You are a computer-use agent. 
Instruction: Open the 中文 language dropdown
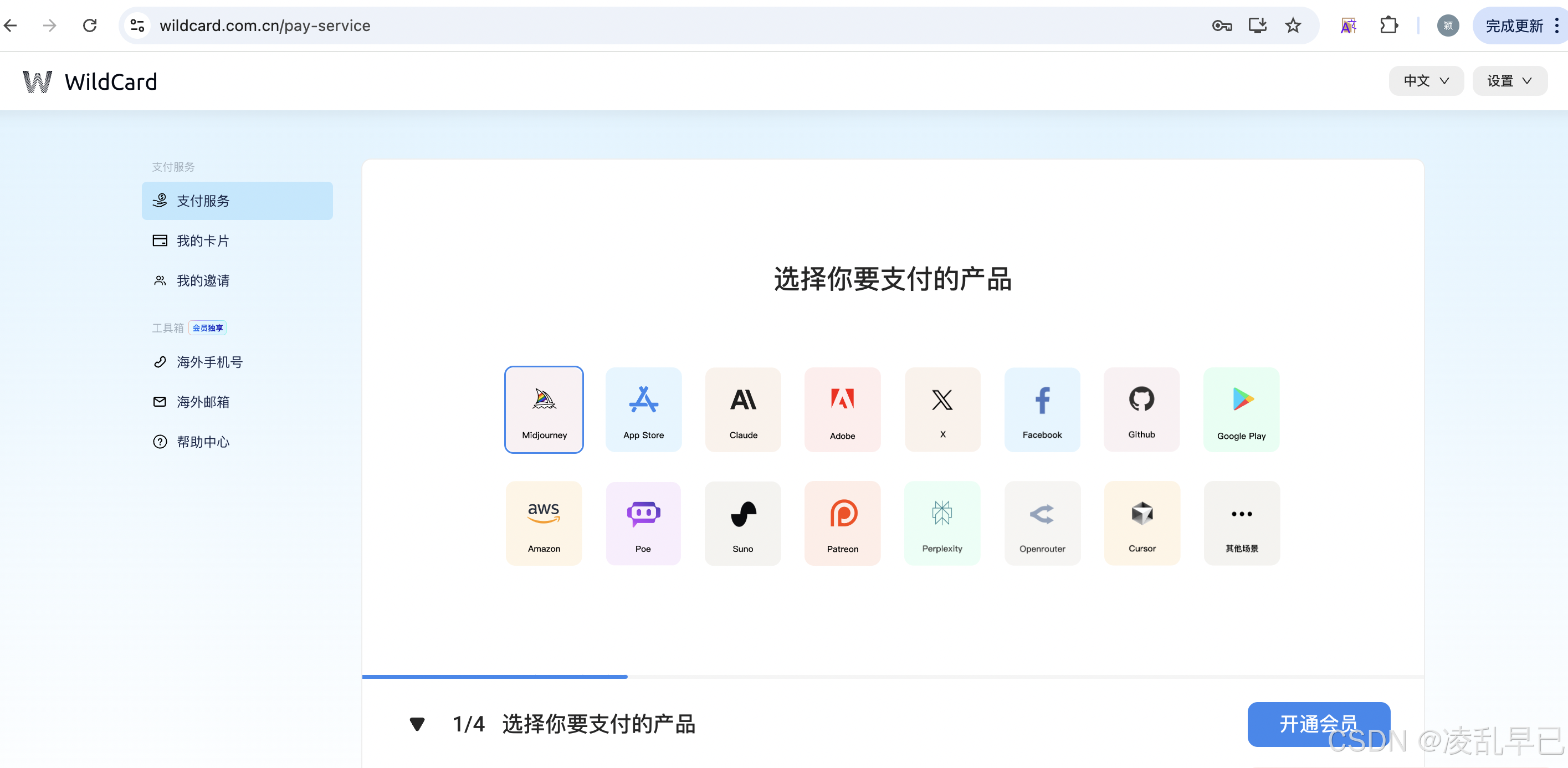[1425, 81]
